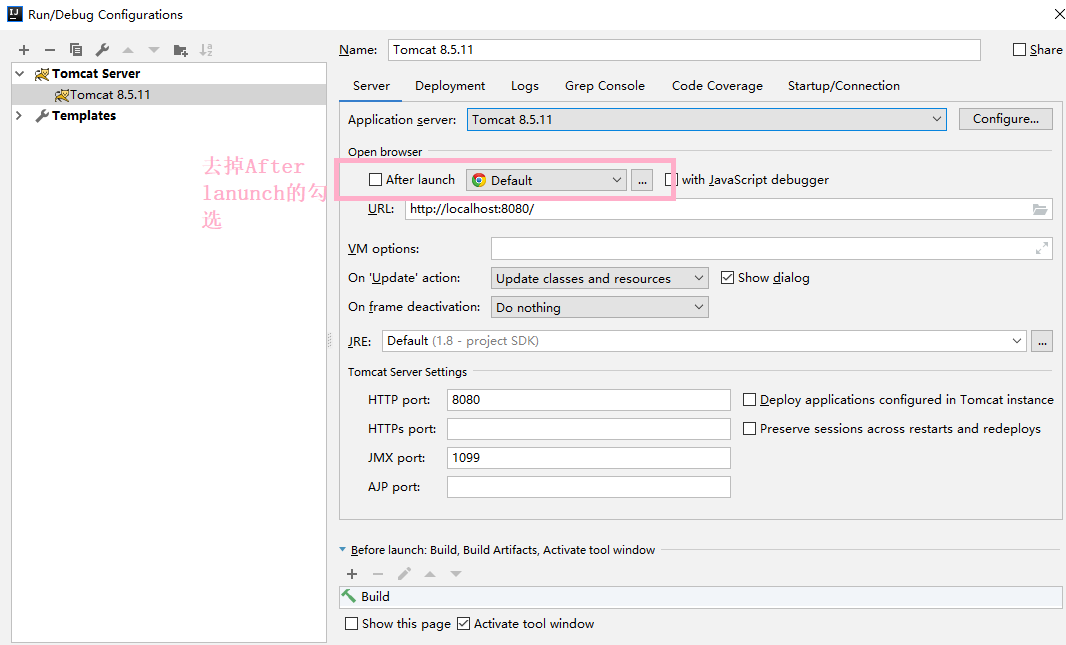Collapse the Tomcat Server tree node

coord(20,73)
